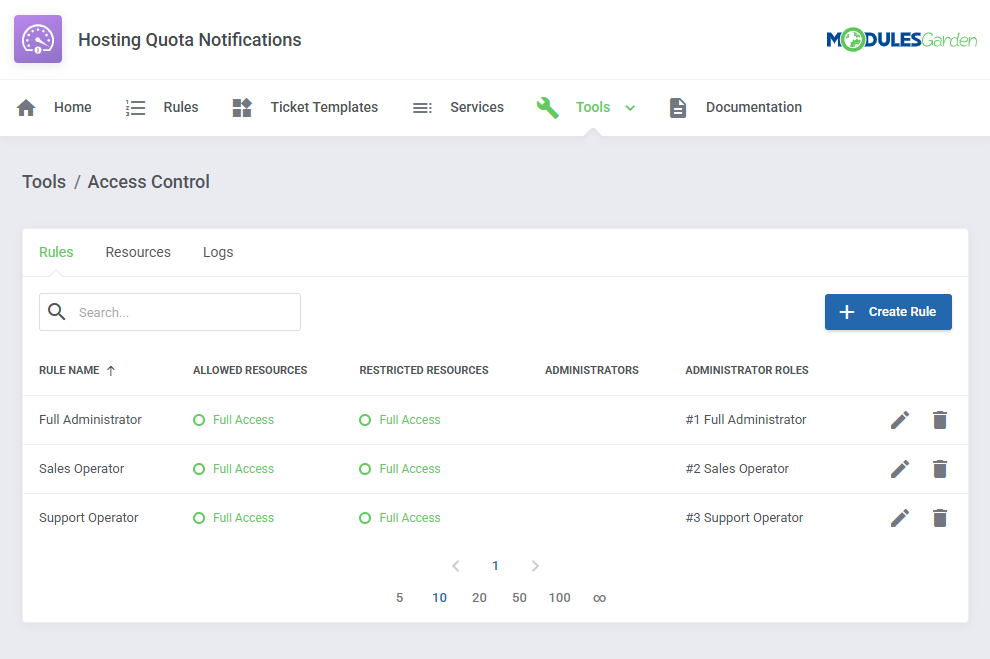Click the #3 Support Operator role text
Screen dimensions: 990x659
coord(744,518)
